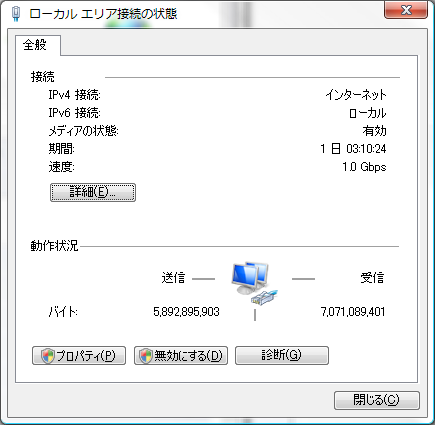Image resolution: width=435 pixels, height=425 pixels.
Task: Click the two-monitors network activity icon
Action: pyautogui.click(x=250, y=278)
